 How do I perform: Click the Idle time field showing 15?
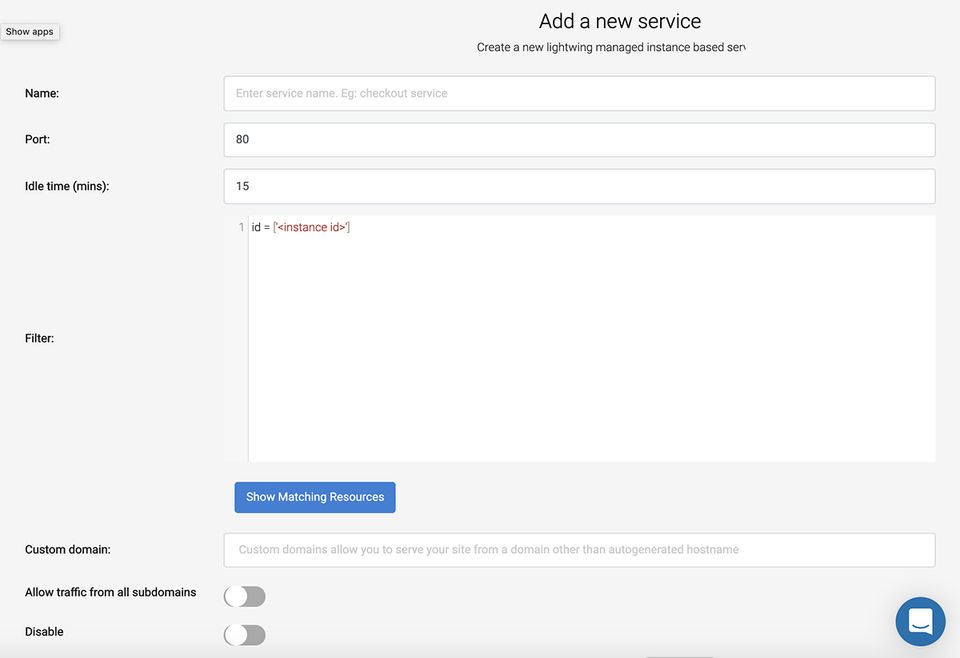pyautogui.click(x=579, y=186)
